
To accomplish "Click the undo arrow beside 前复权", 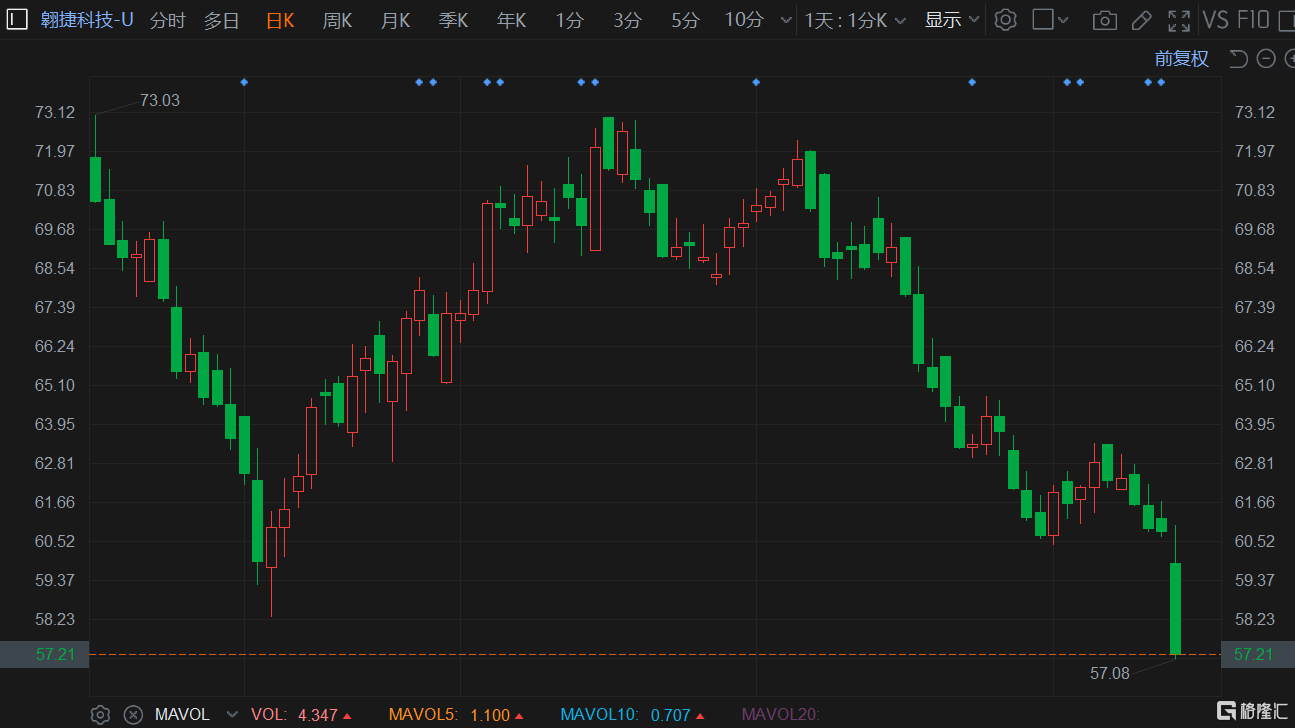I will 1238,59.
